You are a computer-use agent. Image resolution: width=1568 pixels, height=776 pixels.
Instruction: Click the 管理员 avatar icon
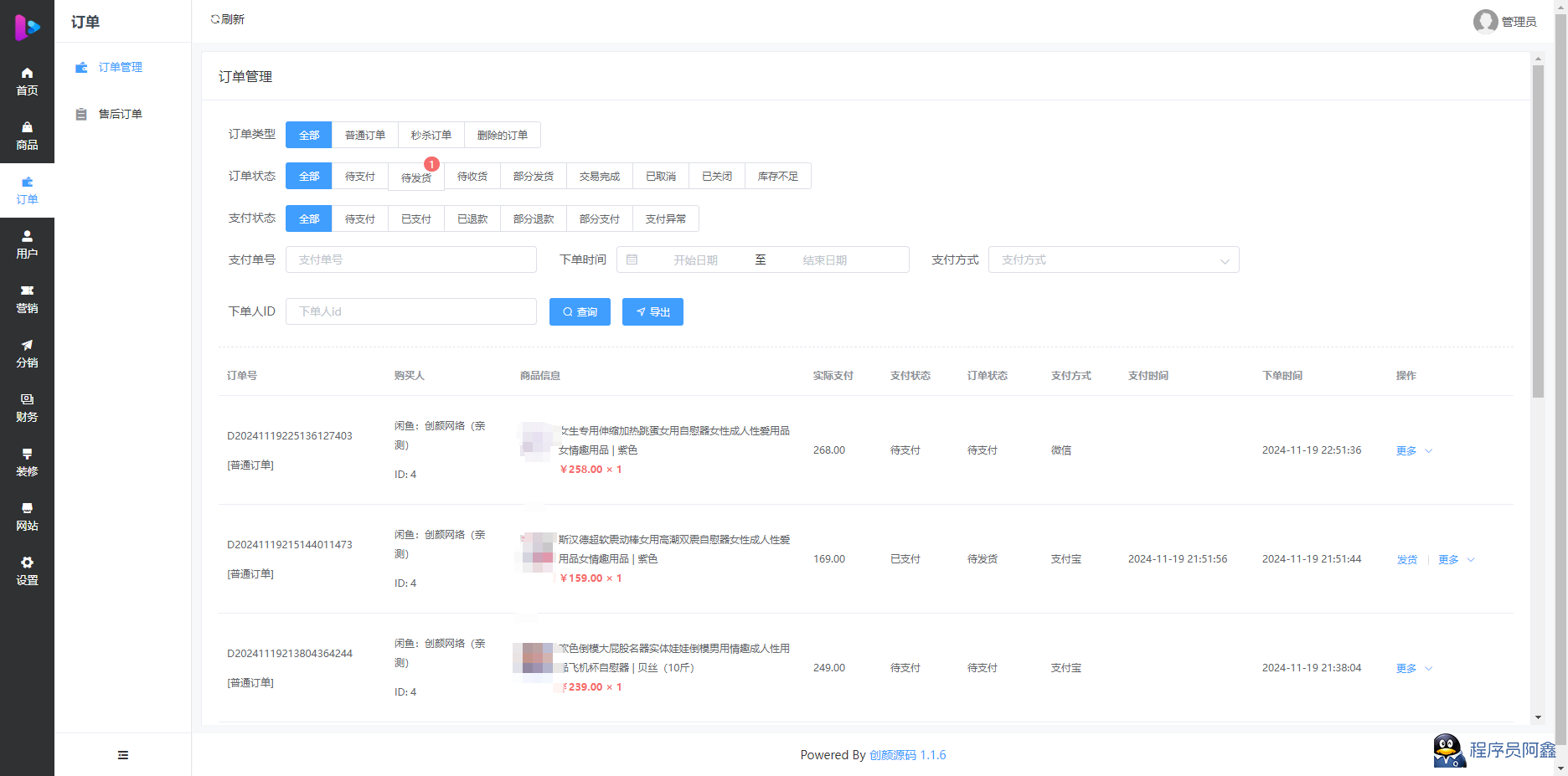[1485, 21]
